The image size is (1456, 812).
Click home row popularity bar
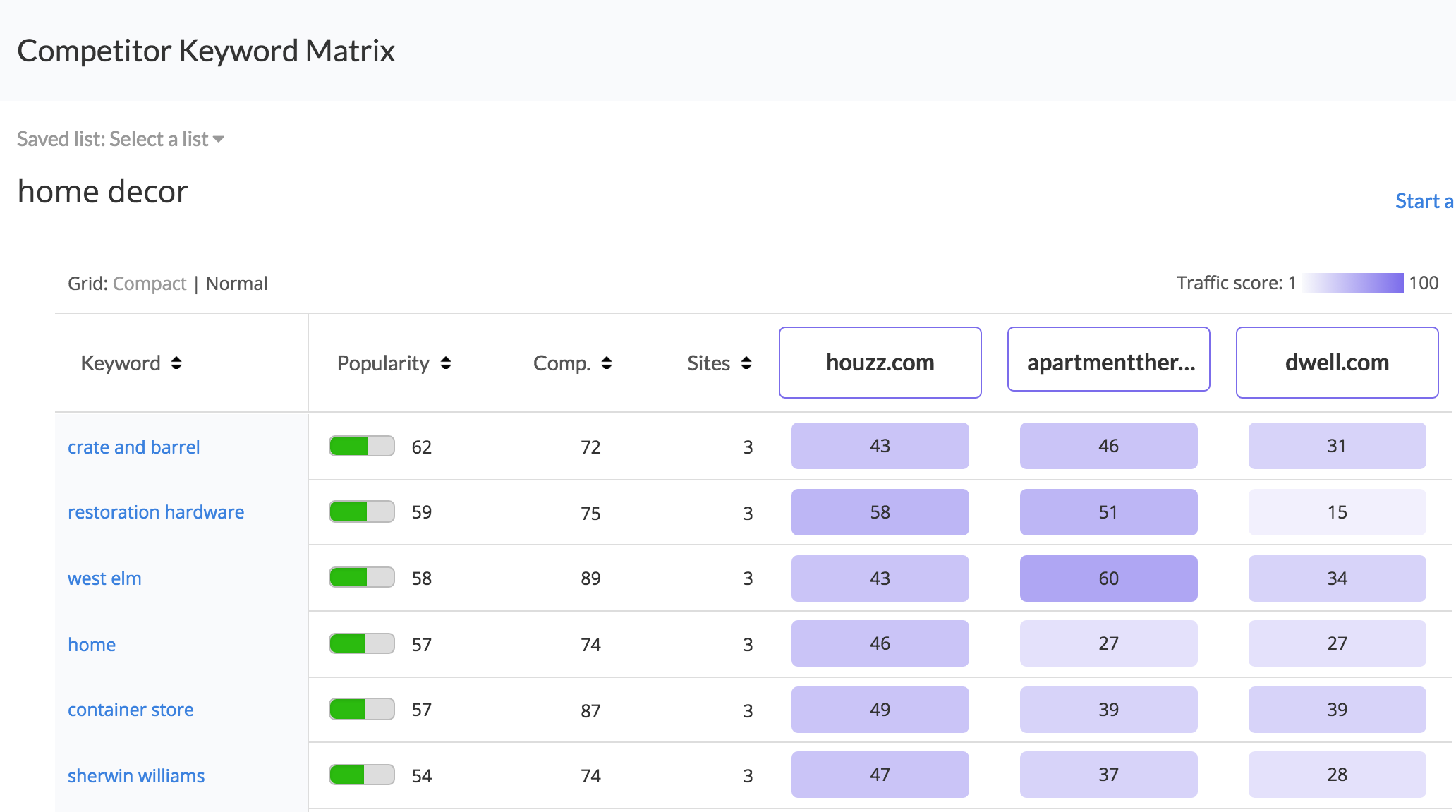pos(362,644)
